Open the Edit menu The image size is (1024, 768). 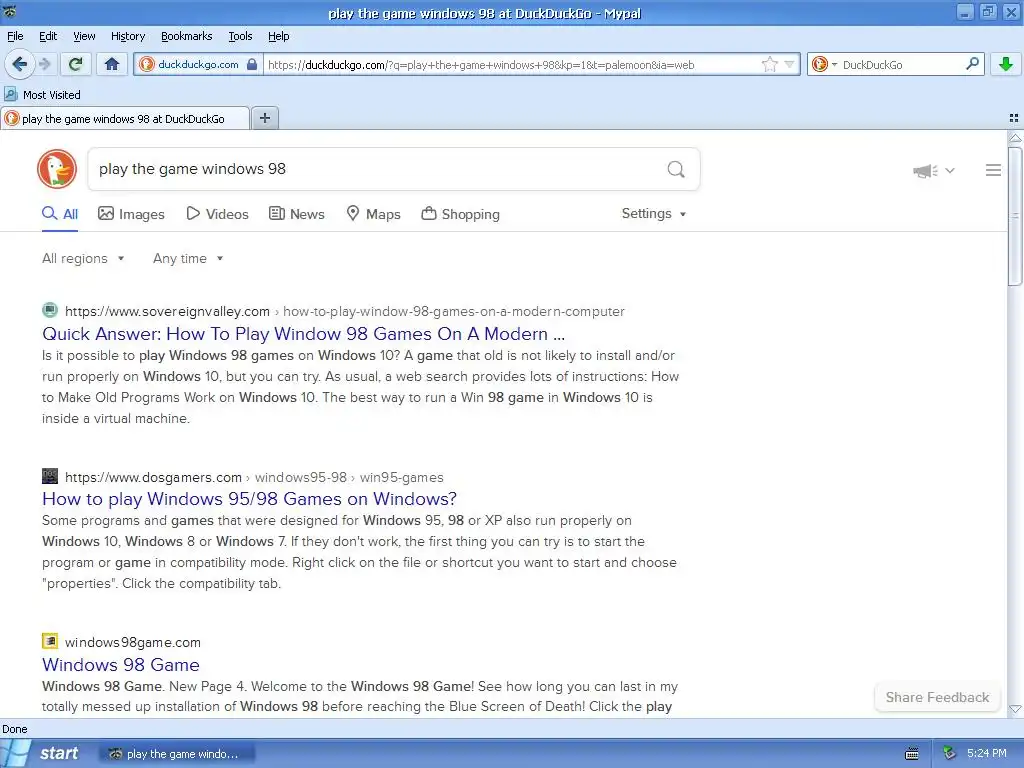coord(48,36)
